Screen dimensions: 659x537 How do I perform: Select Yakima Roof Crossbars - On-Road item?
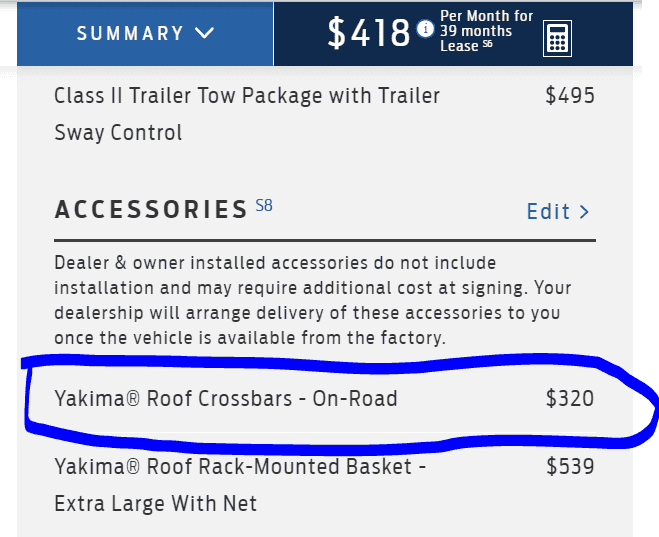[226, 399]
